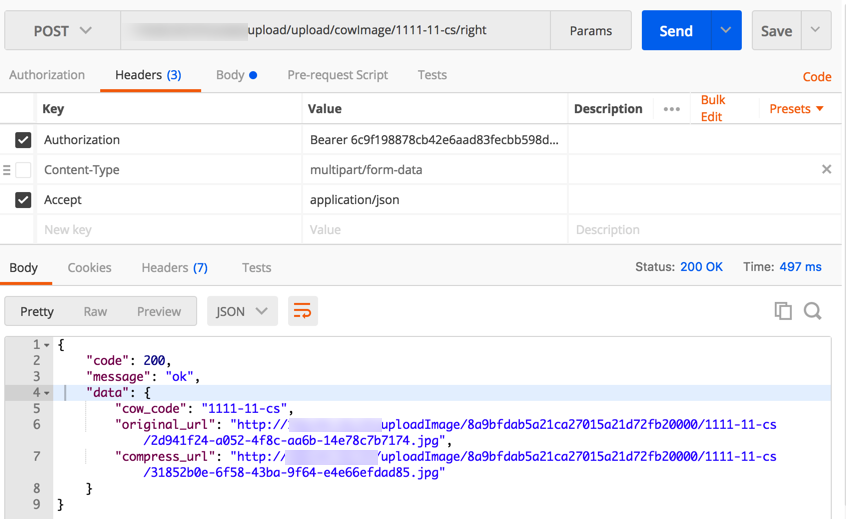Uncheck the Authorization header checkbox
Screen dimensions: 846x519
coord(23,140)
